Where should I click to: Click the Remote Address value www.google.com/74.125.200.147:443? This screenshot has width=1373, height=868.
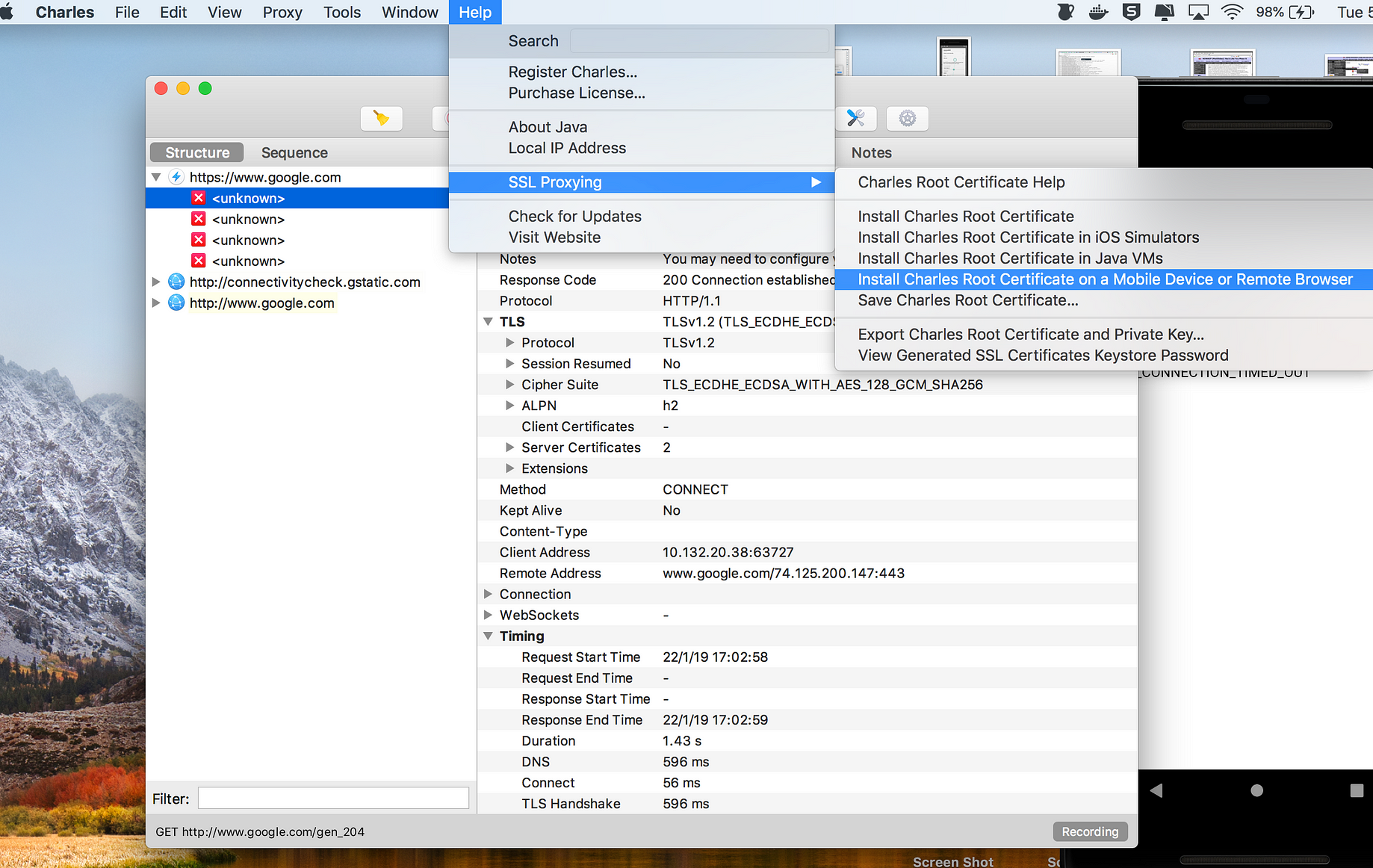tap(783, 573)
